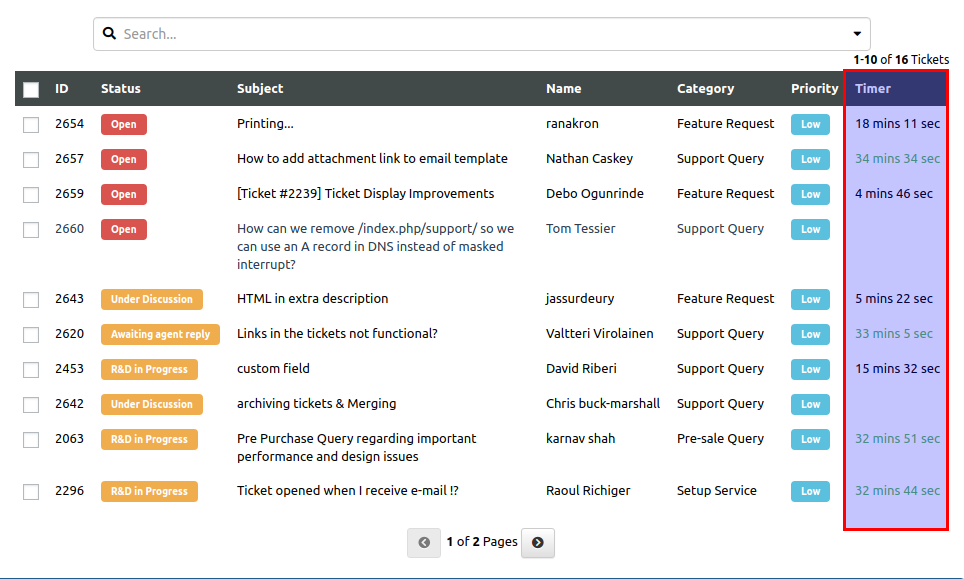Open 'custom field' ticket by David Riberi

[x=274, y=369]
